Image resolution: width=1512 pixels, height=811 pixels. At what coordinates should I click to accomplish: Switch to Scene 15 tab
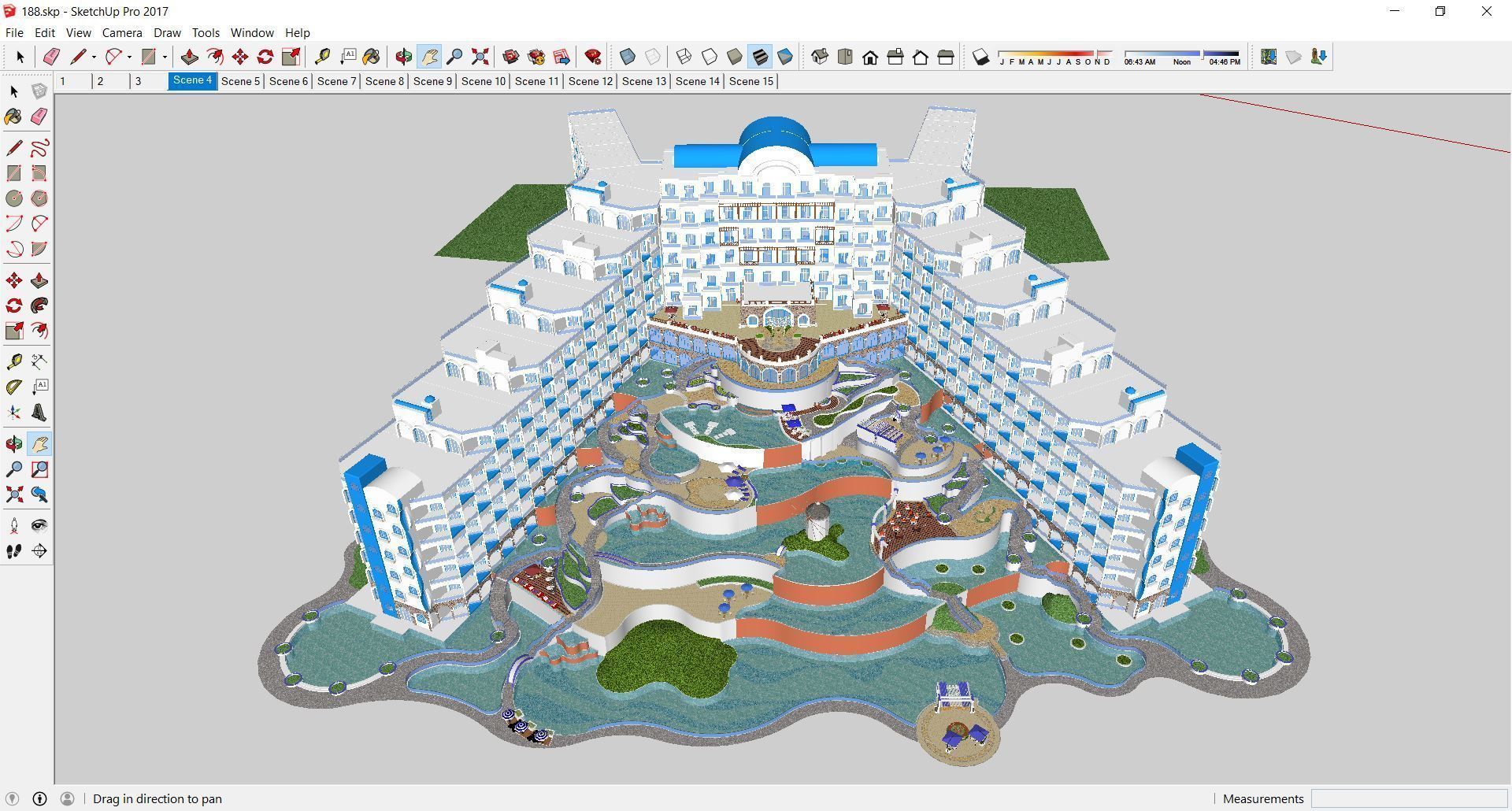(x=751, y=81)
